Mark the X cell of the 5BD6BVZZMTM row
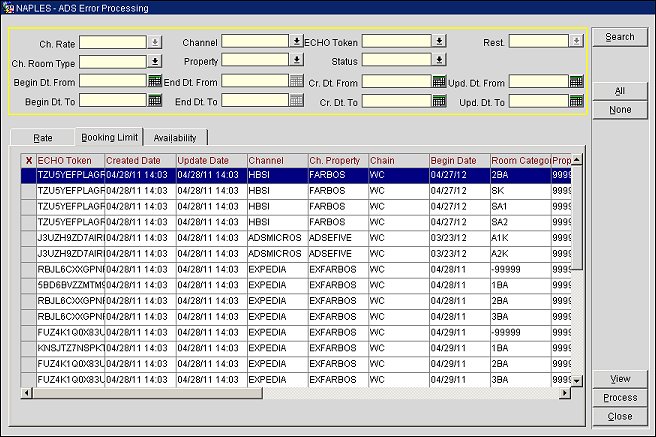This screenshot has width=656, height=437. pyautogui.click(x=28, y=284)
